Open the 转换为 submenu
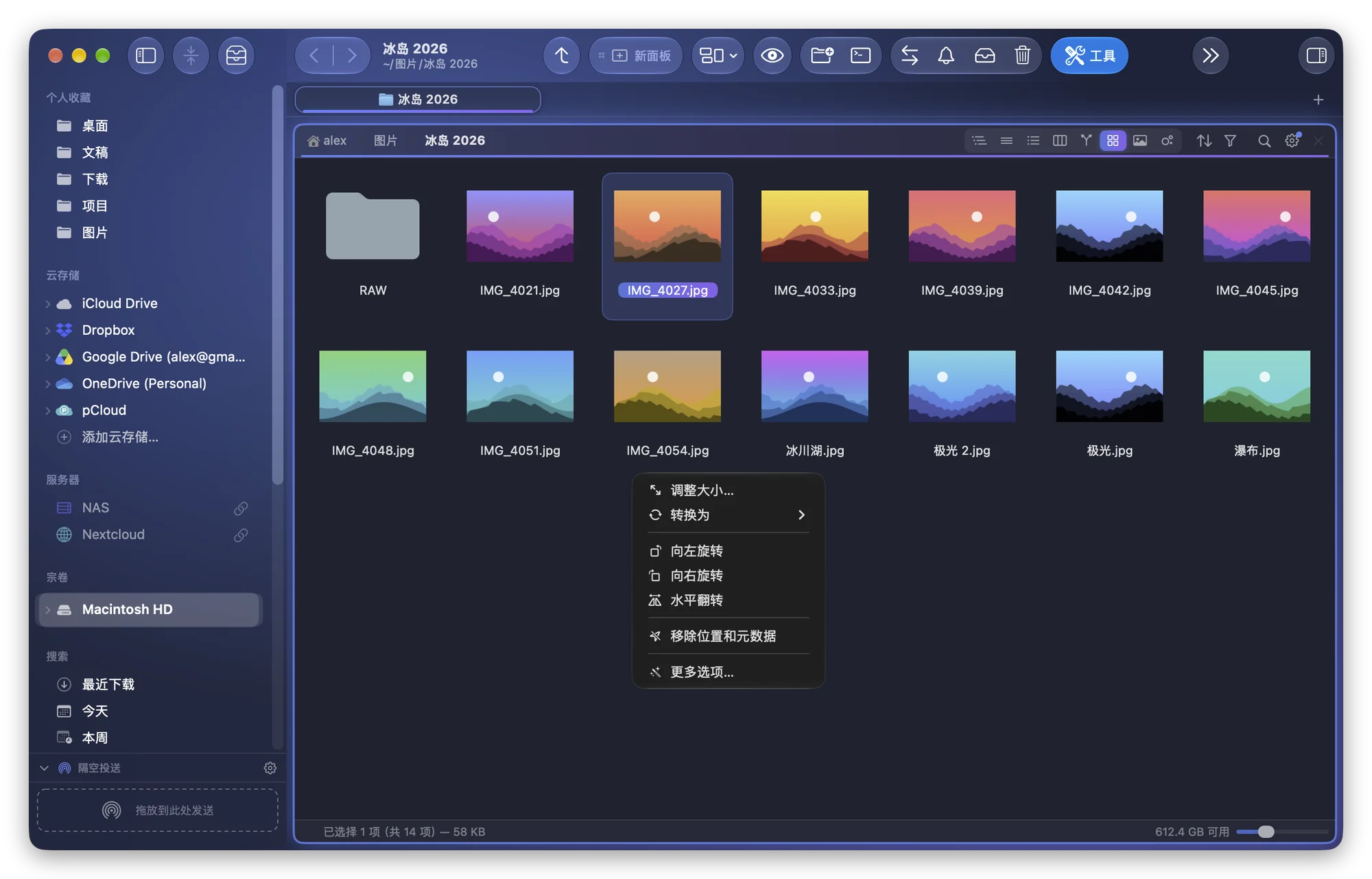Viewport: 1372px width, 879px height. coord(728,515)
